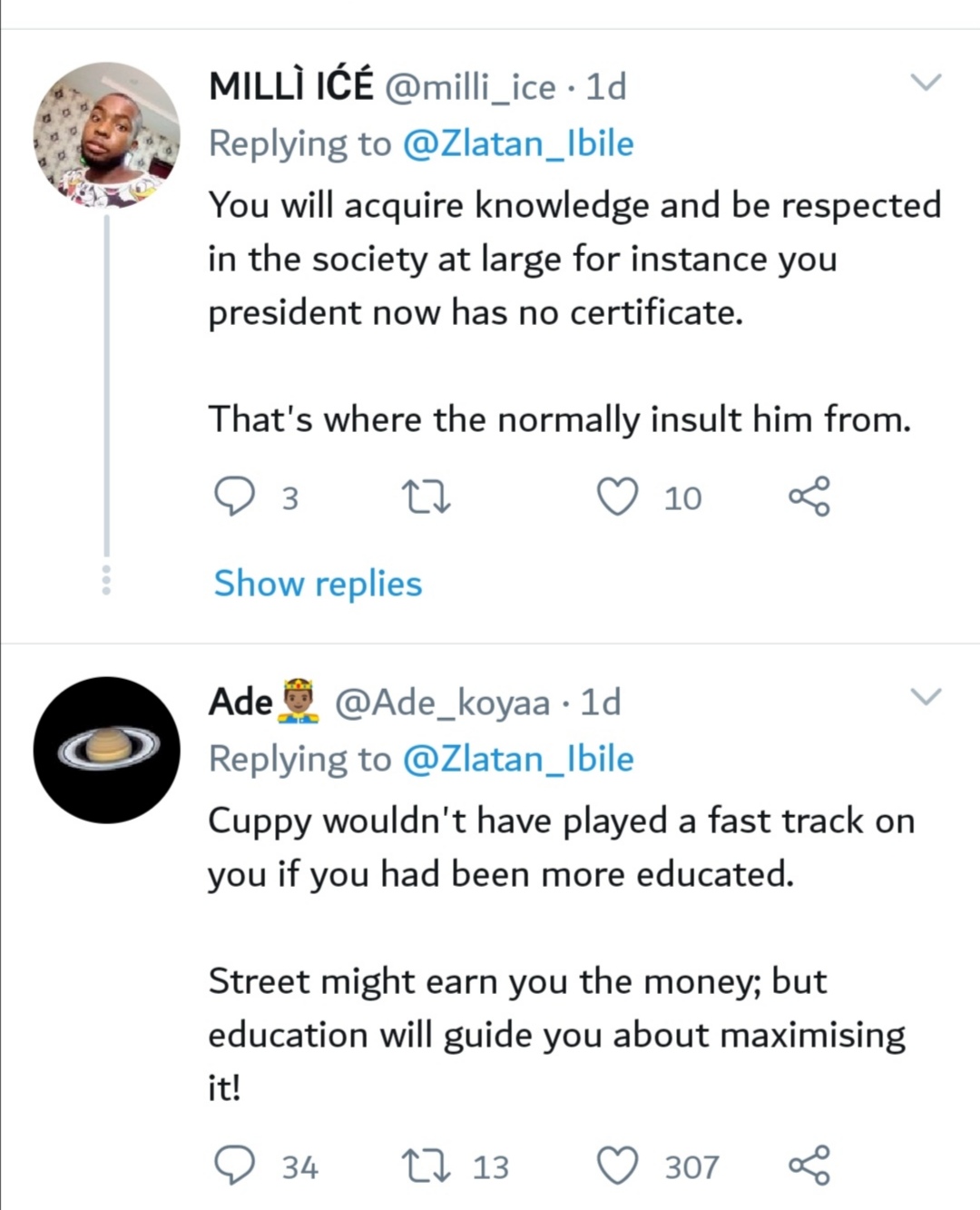
Task: Click the @milli_ice handle
Action: (x=470, y=87)
